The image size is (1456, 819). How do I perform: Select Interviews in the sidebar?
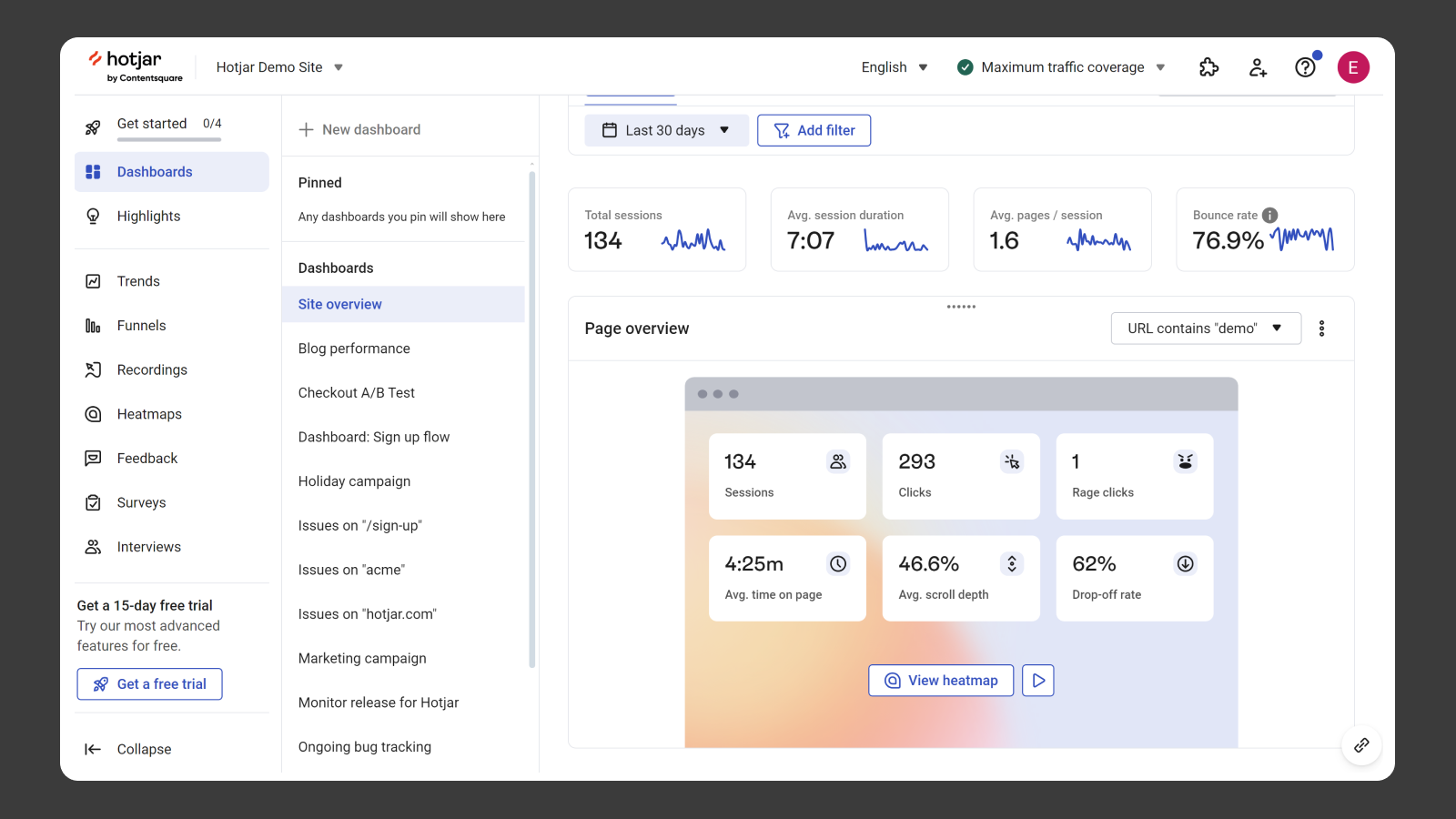pos(148,546)
